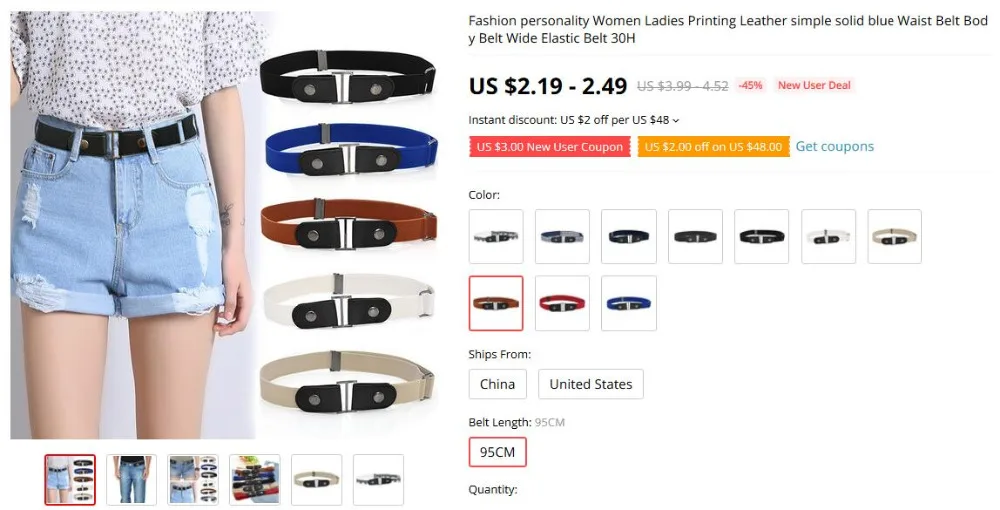This screenshot has height=510, width=1000.
Task: Click the Get coupons link
Action: pyautogui.click(x=834, y=146)
